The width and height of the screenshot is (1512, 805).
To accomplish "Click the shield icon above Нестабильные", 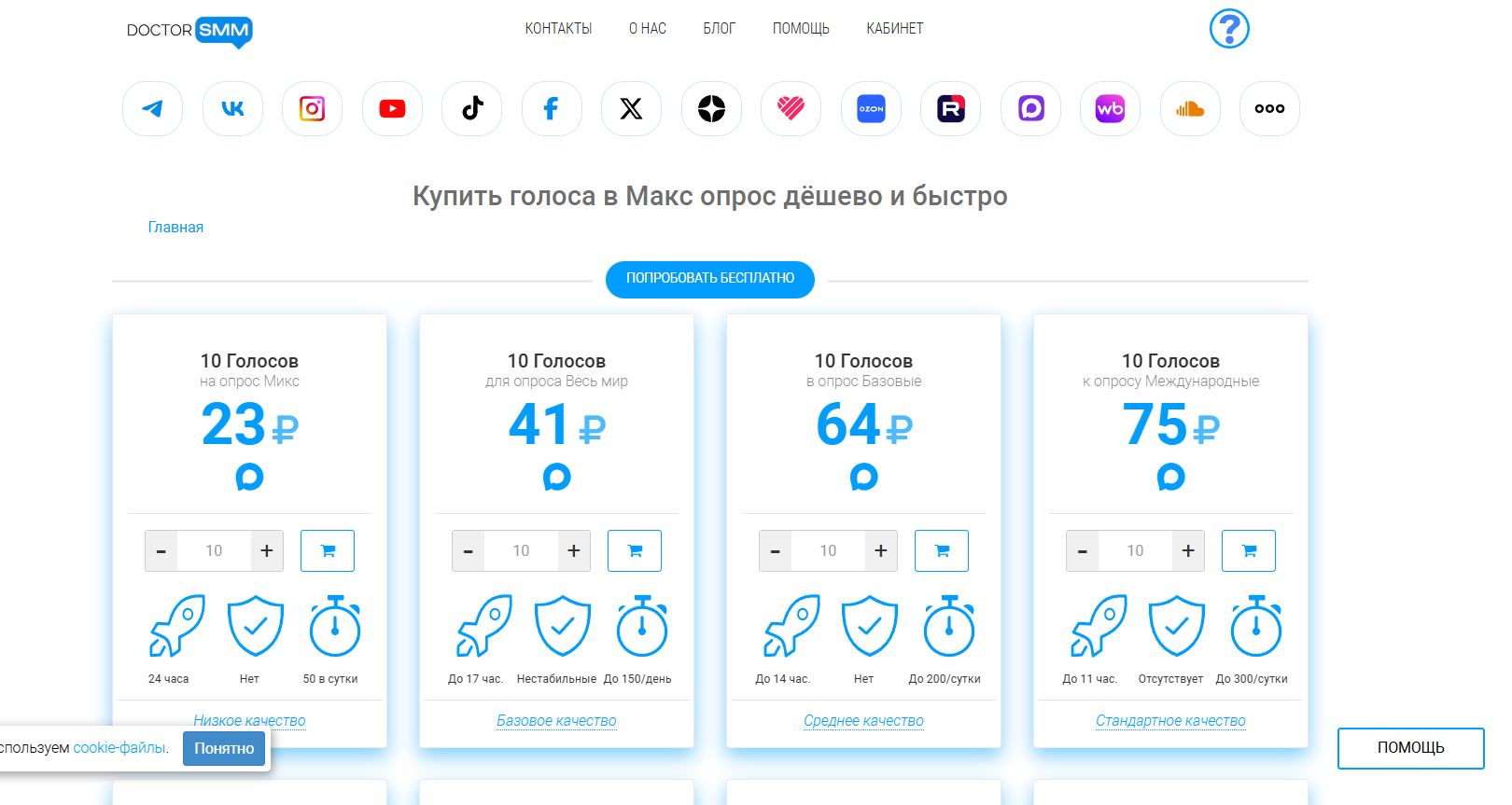I will click(563, 626).
